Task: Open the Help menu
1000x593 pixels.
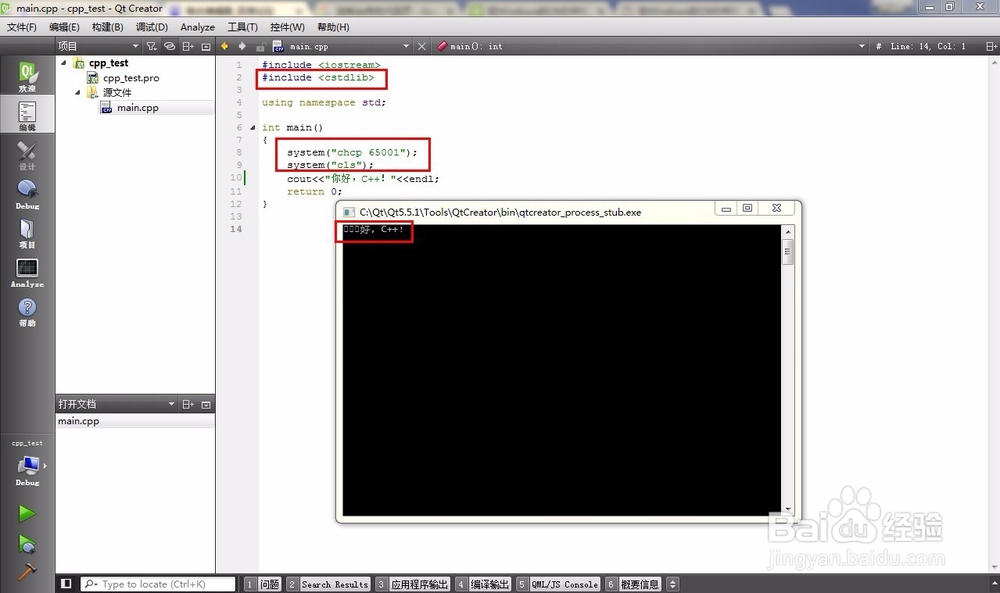Action: (333, 27)
